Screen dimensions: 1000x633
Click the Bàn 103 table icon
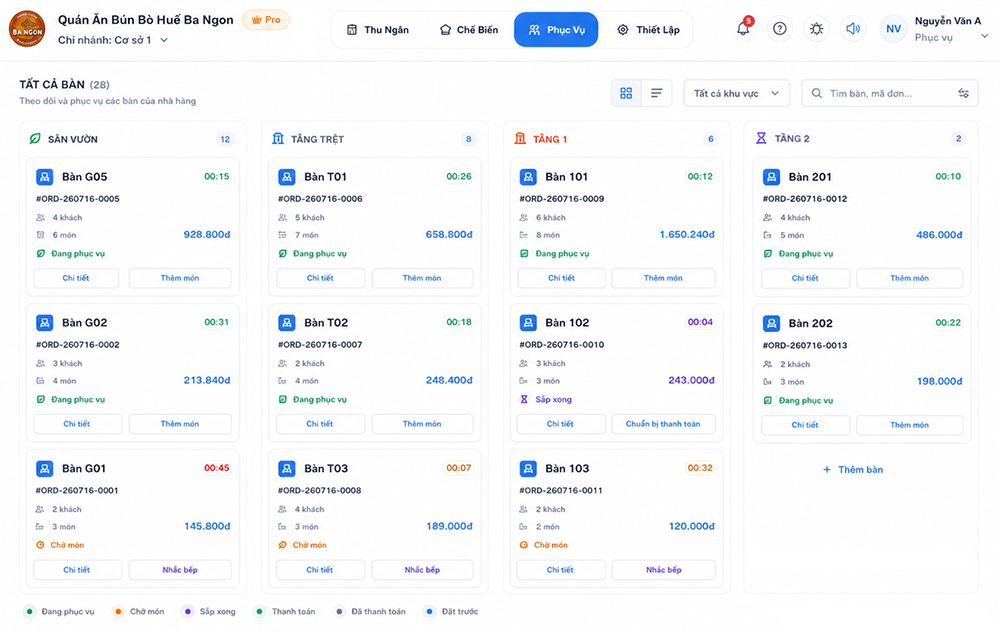528,469
